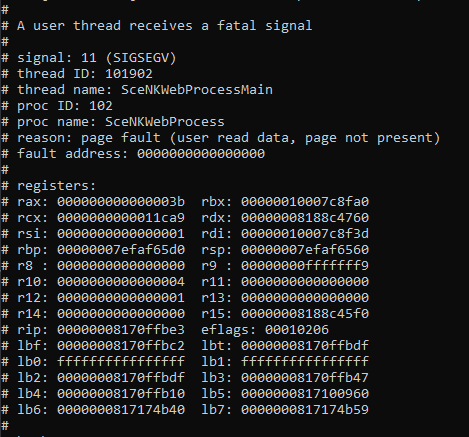Click the fault address value 0000000000000000

click(x=201, y=154)
